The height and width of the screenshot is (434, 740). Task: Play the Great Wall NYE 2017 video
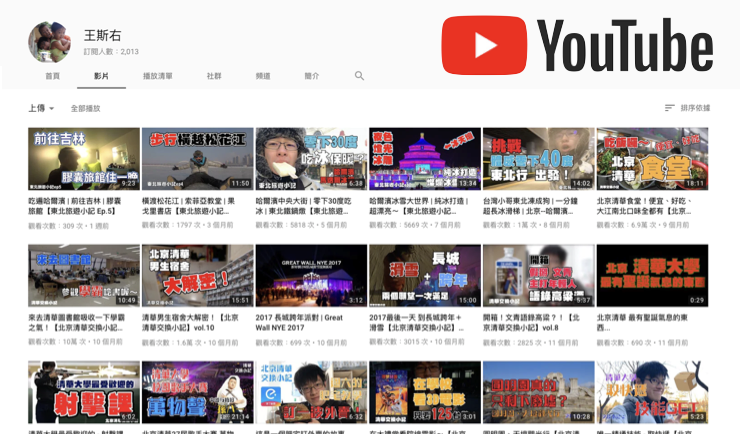310,275
